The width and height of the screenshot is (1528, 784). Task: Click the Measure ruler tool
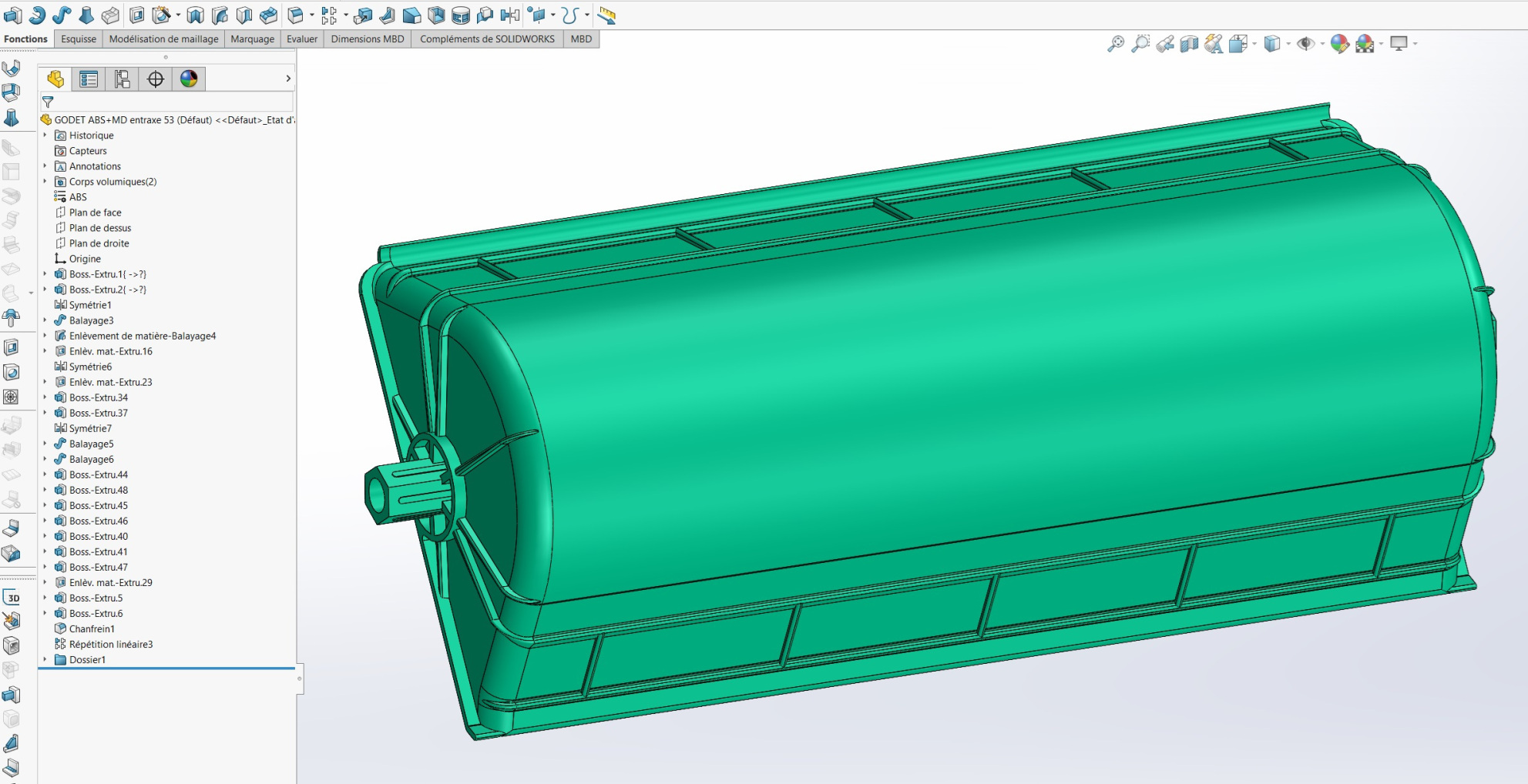tap(607, 15)
